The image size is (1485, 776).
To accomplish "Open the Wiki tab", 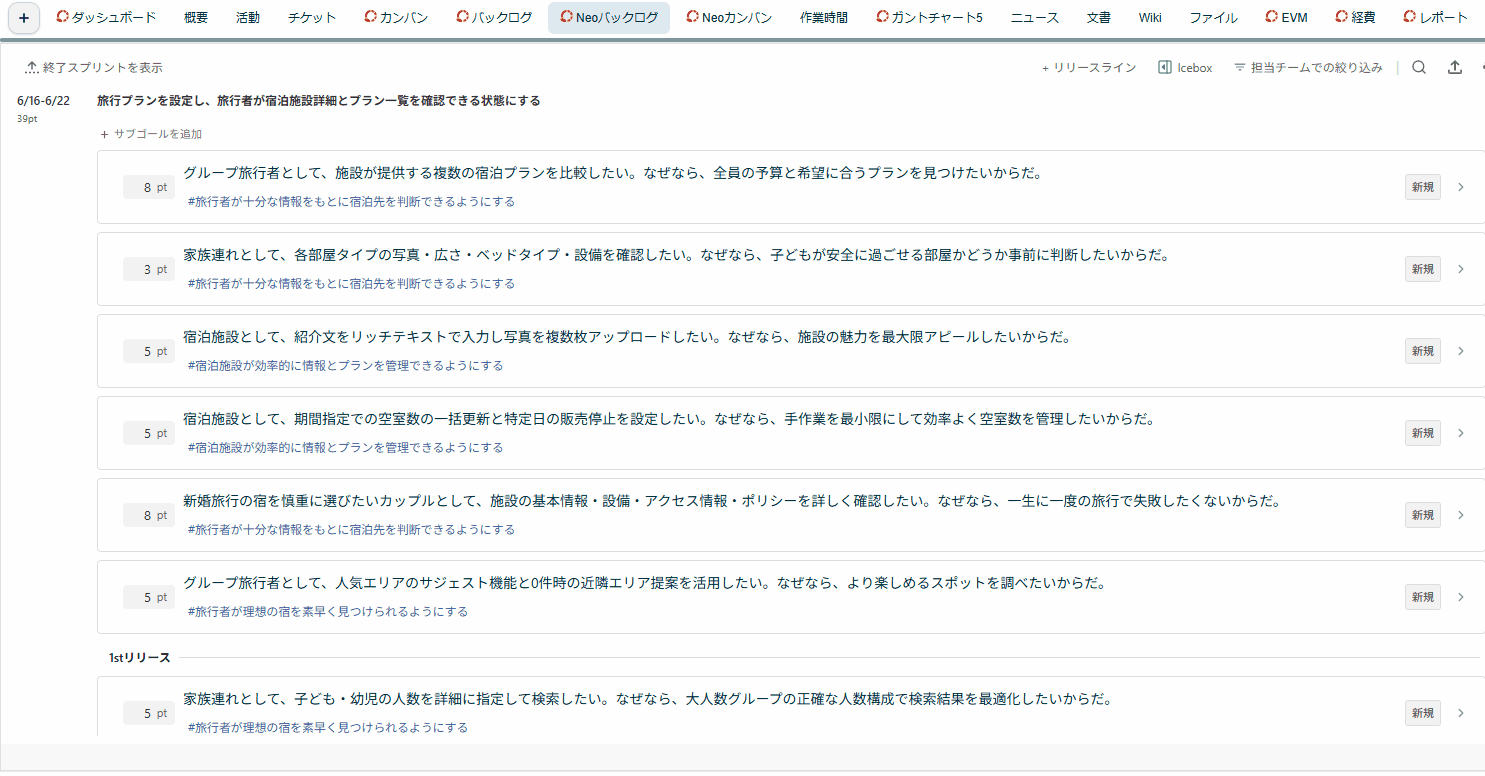I will pyautogui.click(x=1150, y=17).
